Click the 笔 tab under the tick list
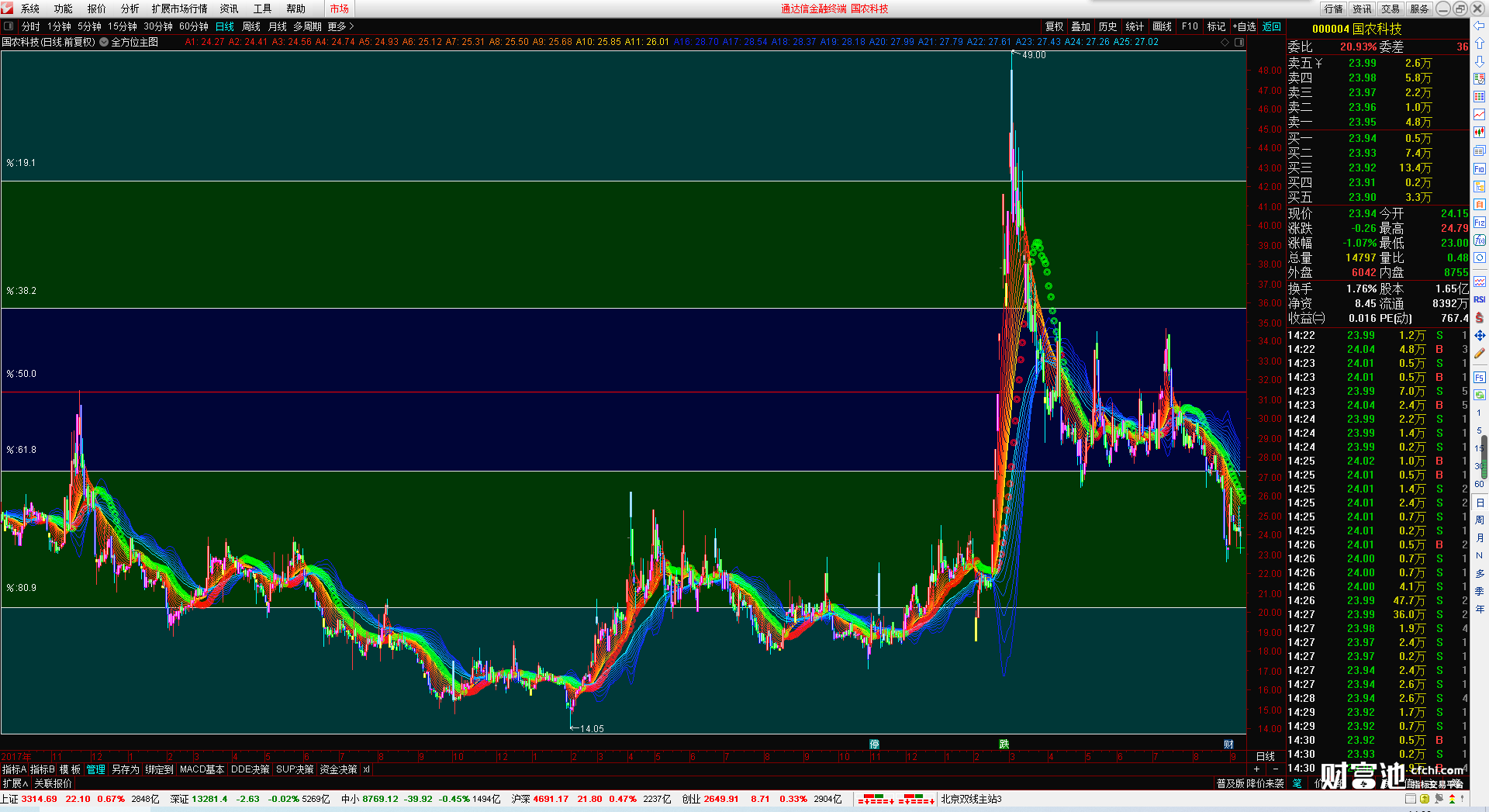 pyautogui.click(x=1297, y=783)
